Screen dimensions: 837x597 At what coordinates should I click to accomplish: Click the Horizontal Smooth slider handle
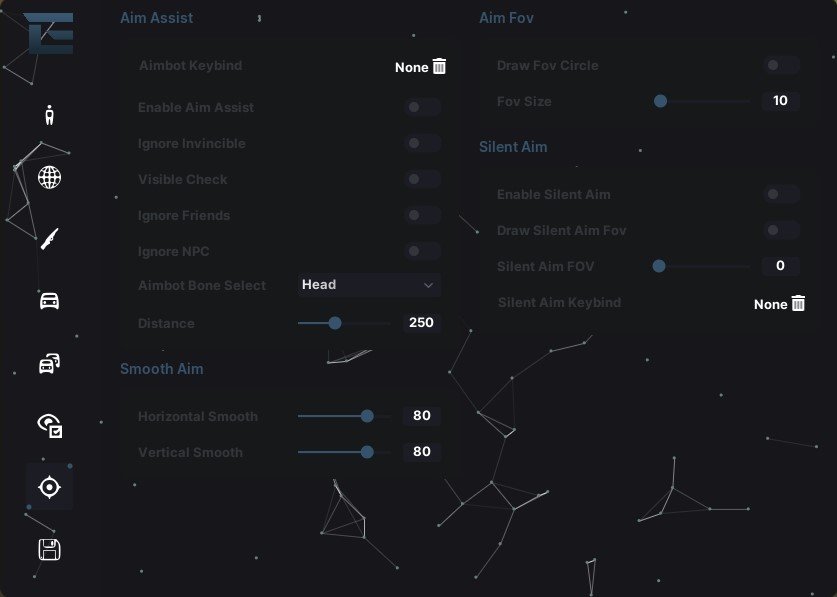(x=367, y=416)
